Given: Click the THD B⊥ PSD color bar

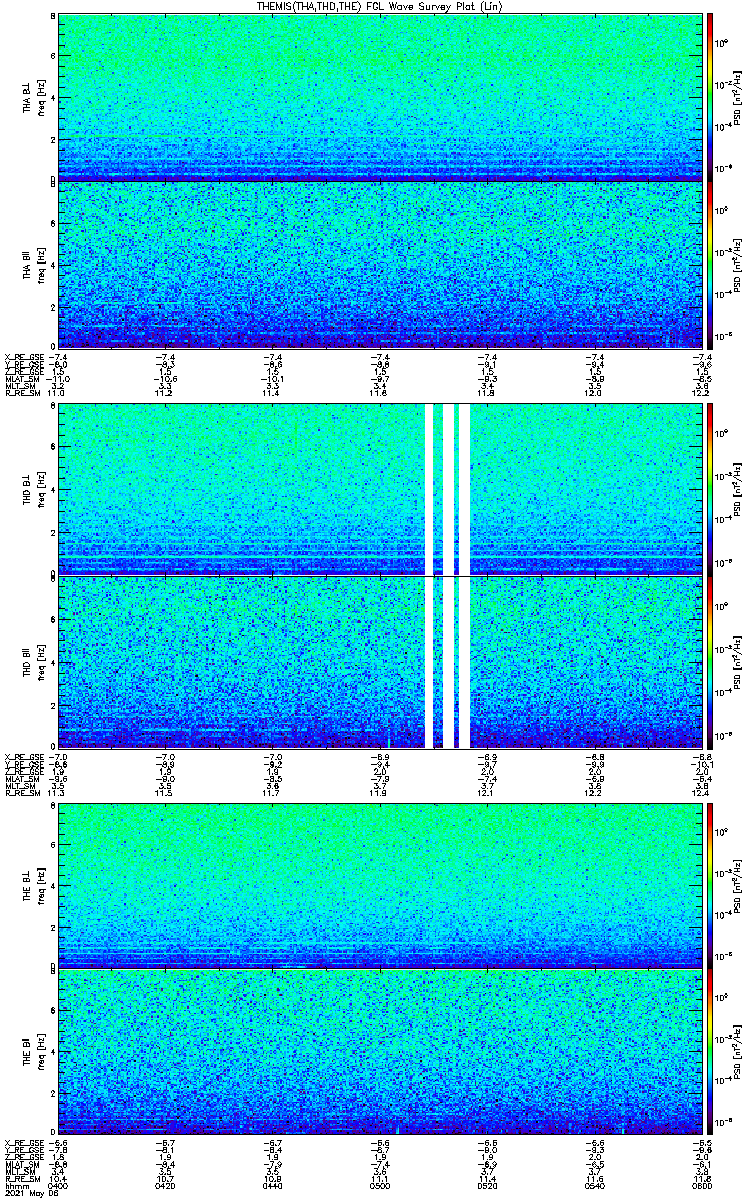Looking at the screenshot, I should tap(711, 489).
